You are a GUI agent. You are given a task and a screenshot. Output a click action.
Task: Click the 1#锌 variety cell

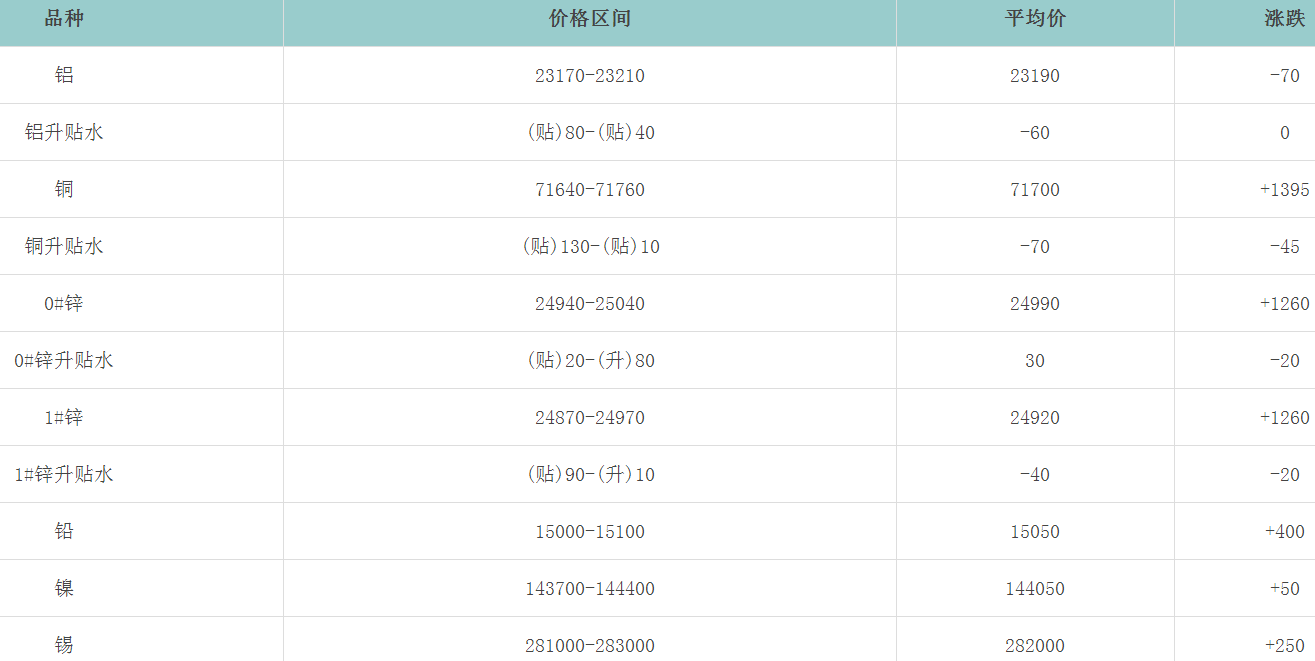64,417
